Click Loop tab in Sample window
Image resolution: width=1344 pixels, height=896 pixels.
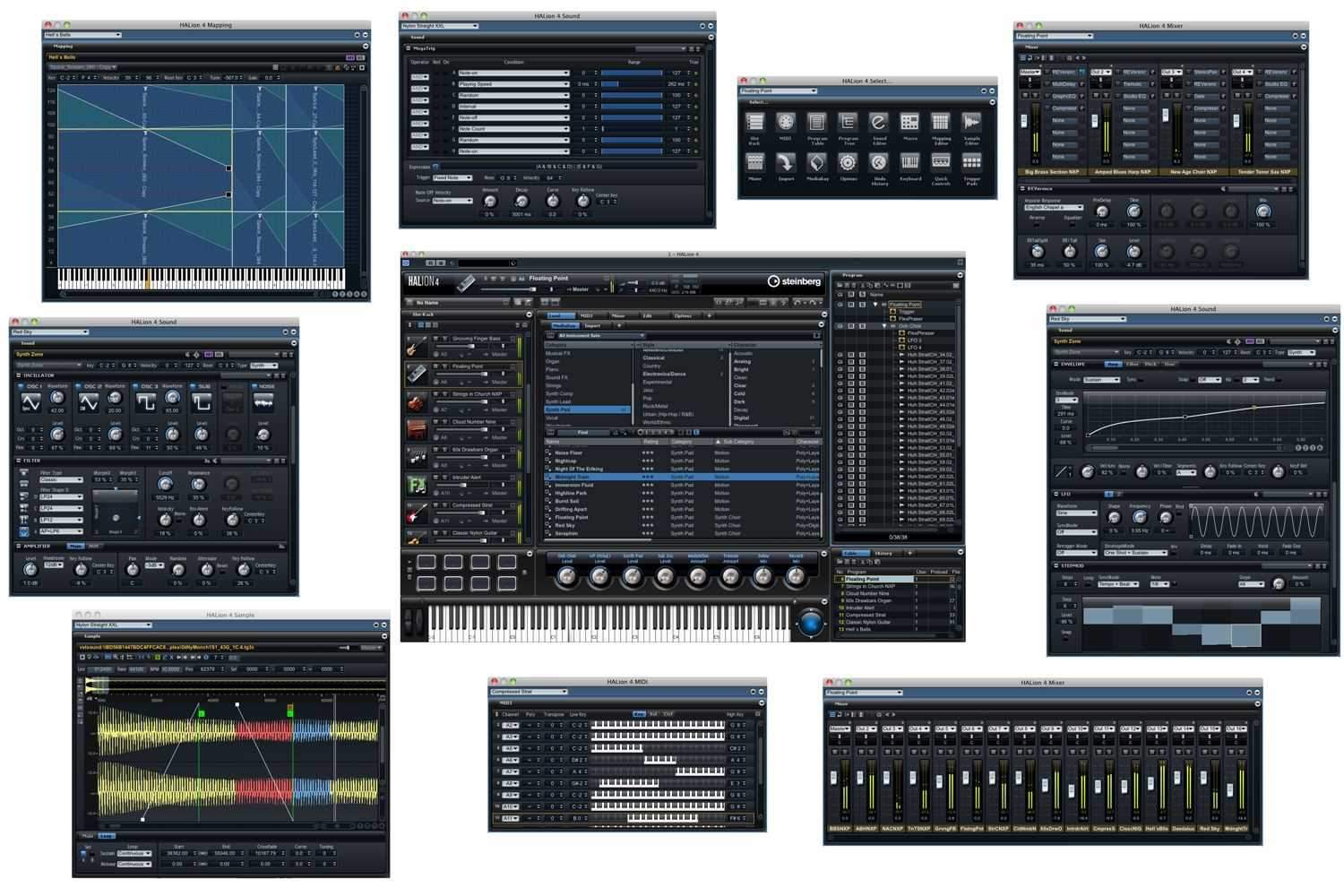point(106,835)
